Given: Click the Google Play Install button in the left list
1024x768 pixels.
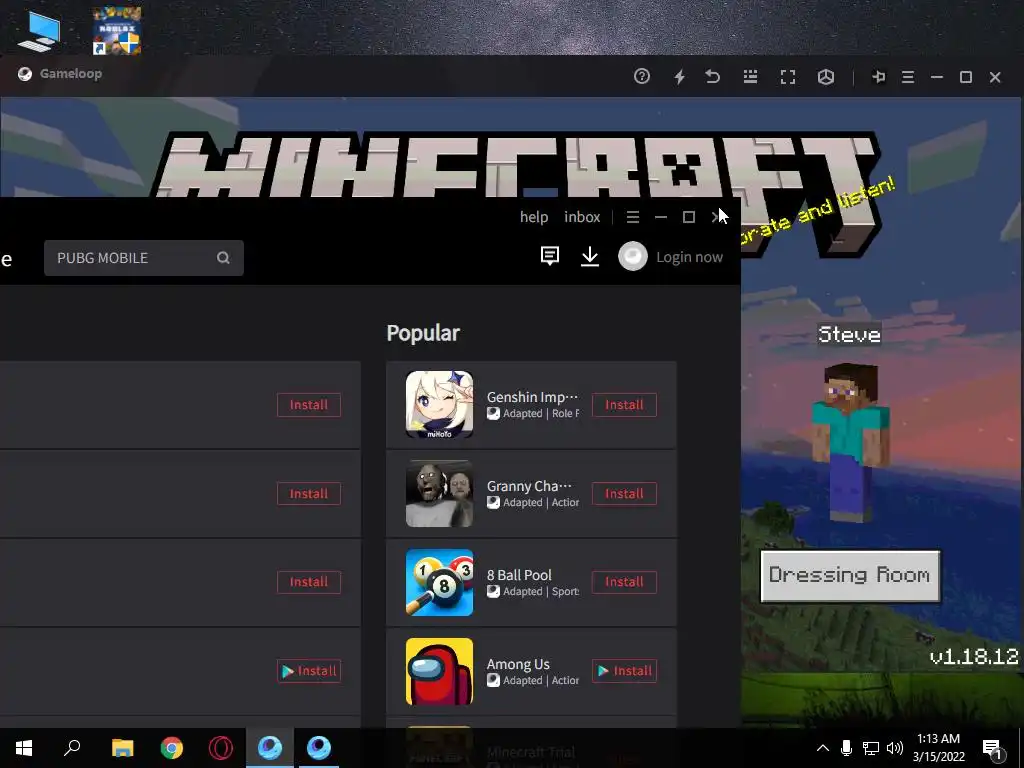Looking at the screenshot, I should coord(309,671).
